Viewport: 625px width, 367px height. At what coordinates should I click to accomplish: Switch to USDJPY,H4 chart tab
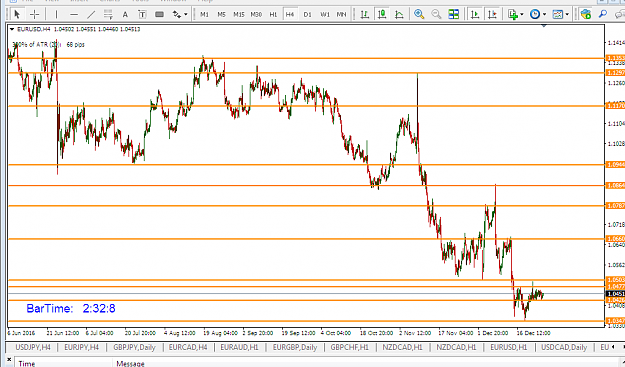[x=33, y=347]
